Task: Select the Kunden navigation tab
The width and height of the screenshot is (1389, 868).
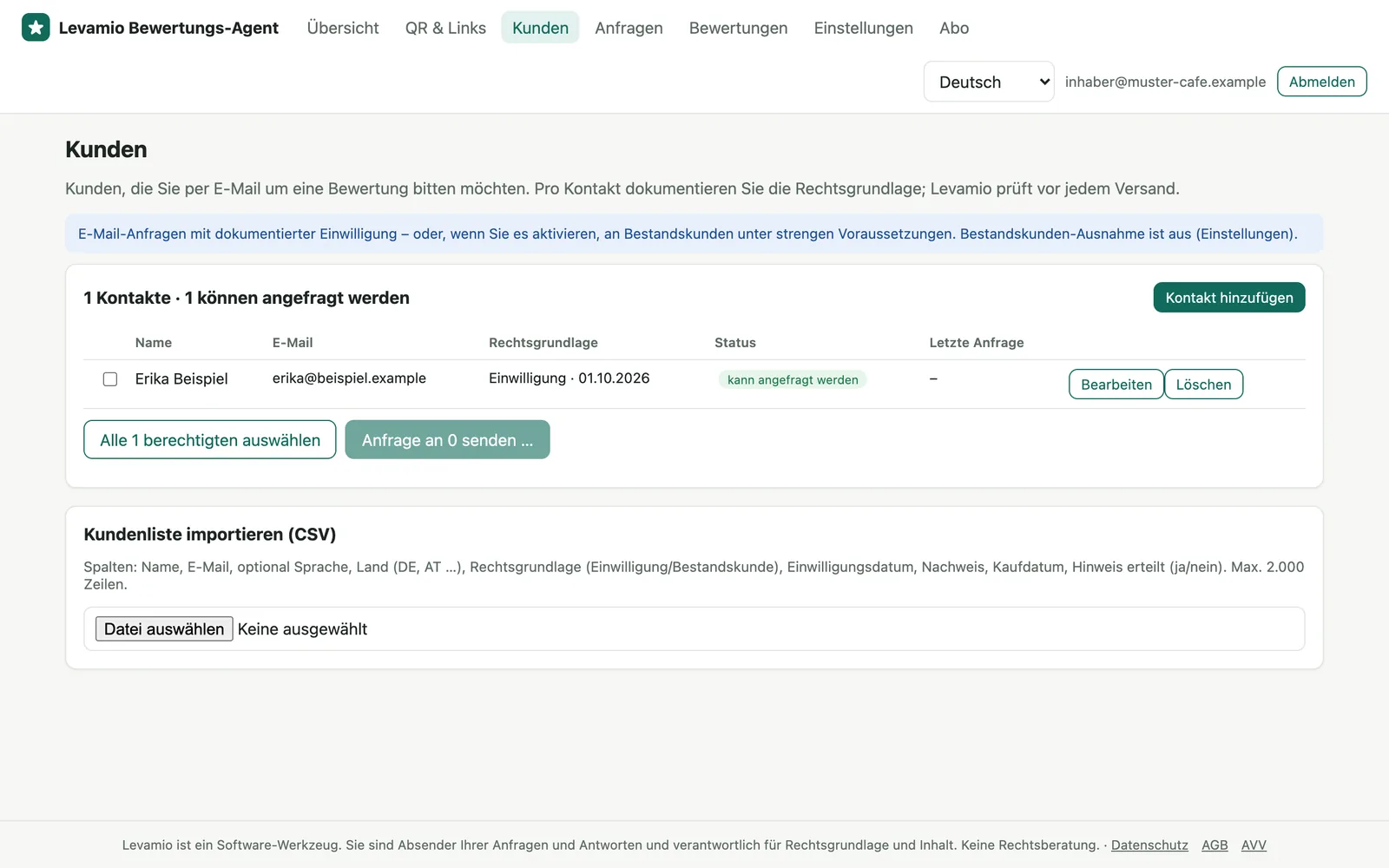Action: point(540,28)
